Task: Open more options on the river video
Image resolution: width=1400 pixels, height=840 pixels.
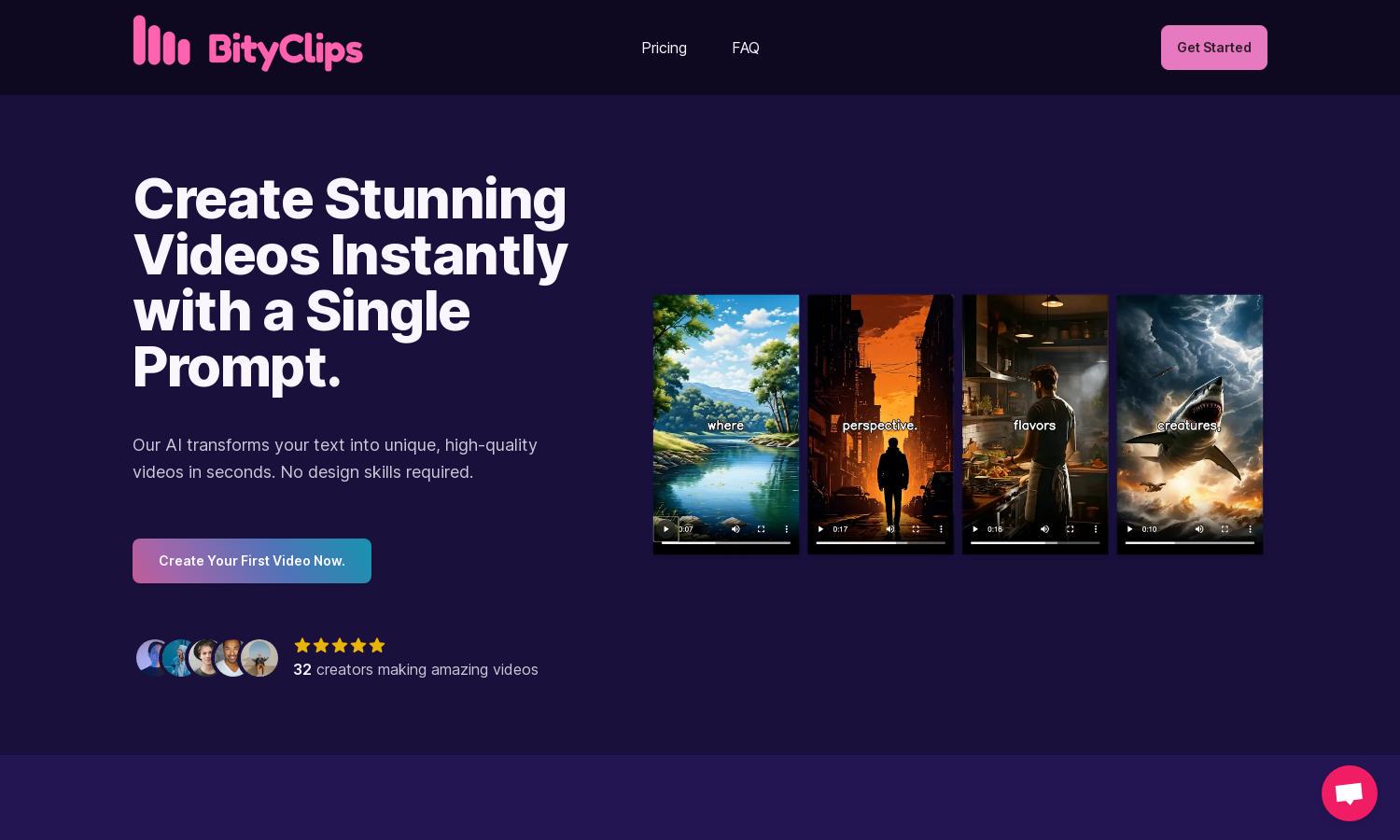Action: coord(787,529)
